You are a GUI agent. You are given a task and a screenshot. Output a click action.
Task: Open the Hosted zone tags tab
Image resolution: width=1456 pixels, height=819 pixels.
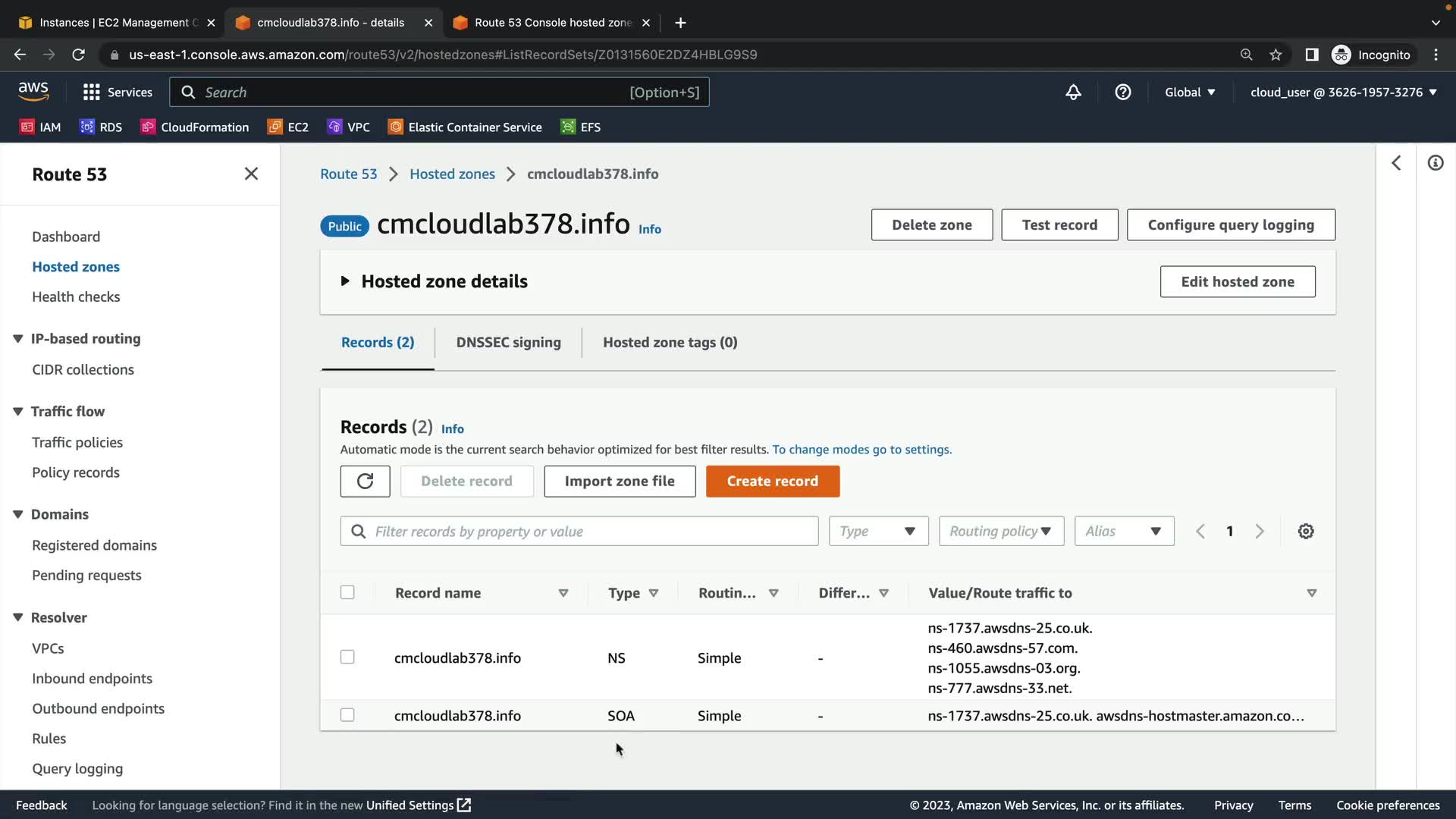click(x=670, y=342)
